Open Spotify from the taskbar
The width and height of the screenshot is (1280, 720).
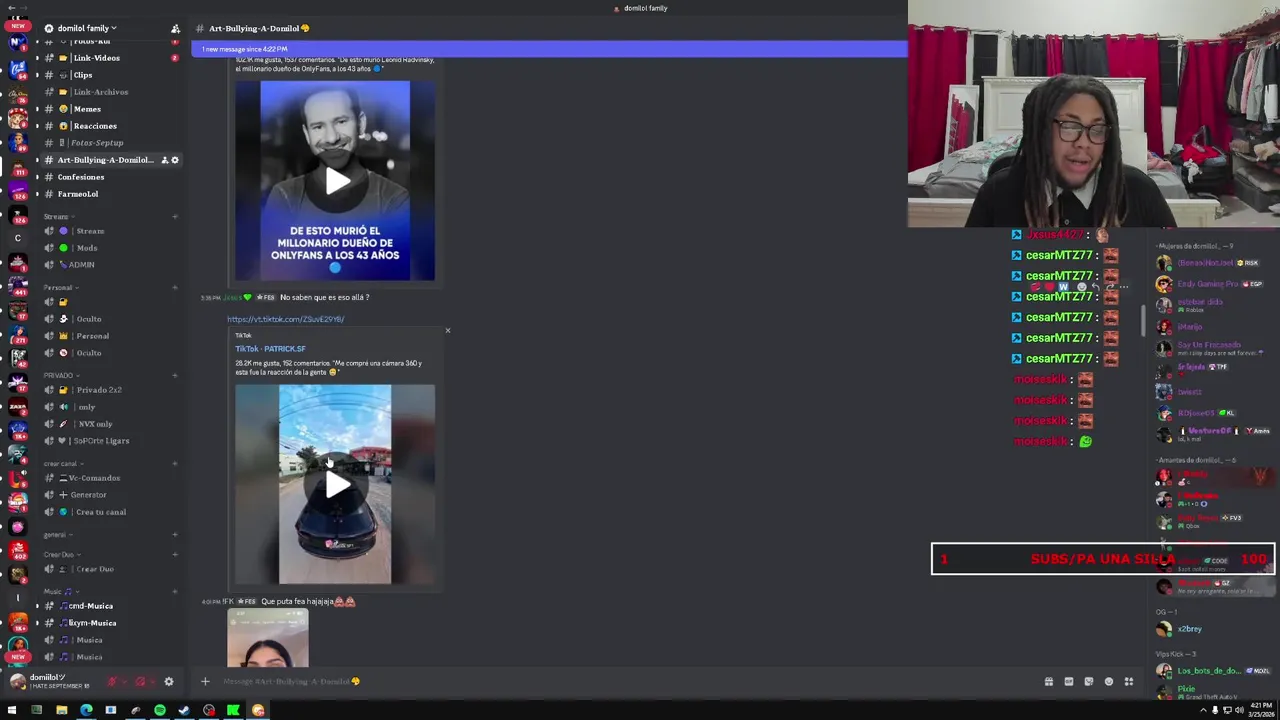[x=160, y=710]
